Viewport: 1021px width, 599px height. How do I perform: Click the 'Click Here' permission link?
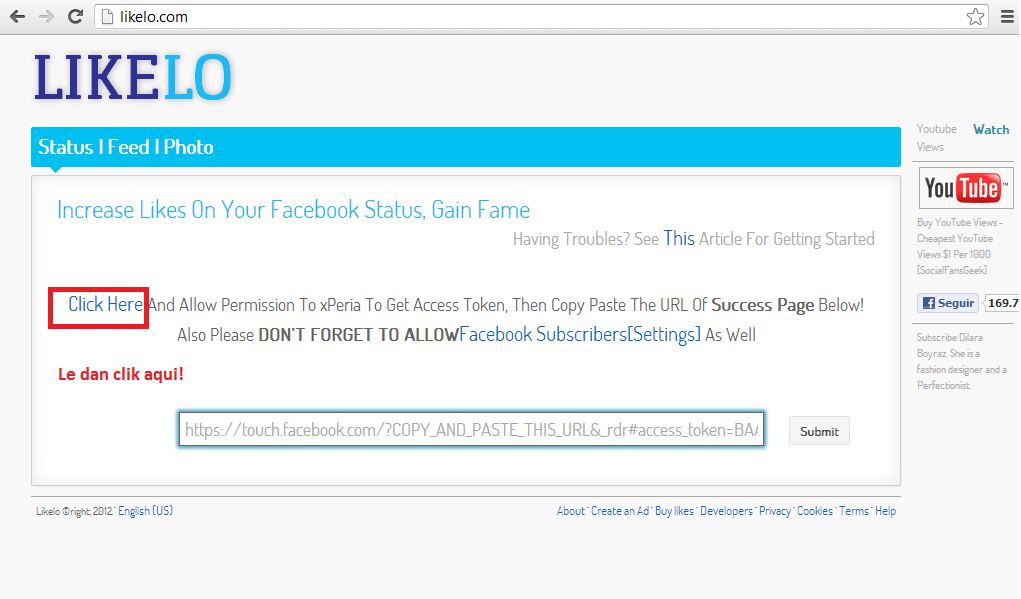pyautogui.click(x=105, y=304)
